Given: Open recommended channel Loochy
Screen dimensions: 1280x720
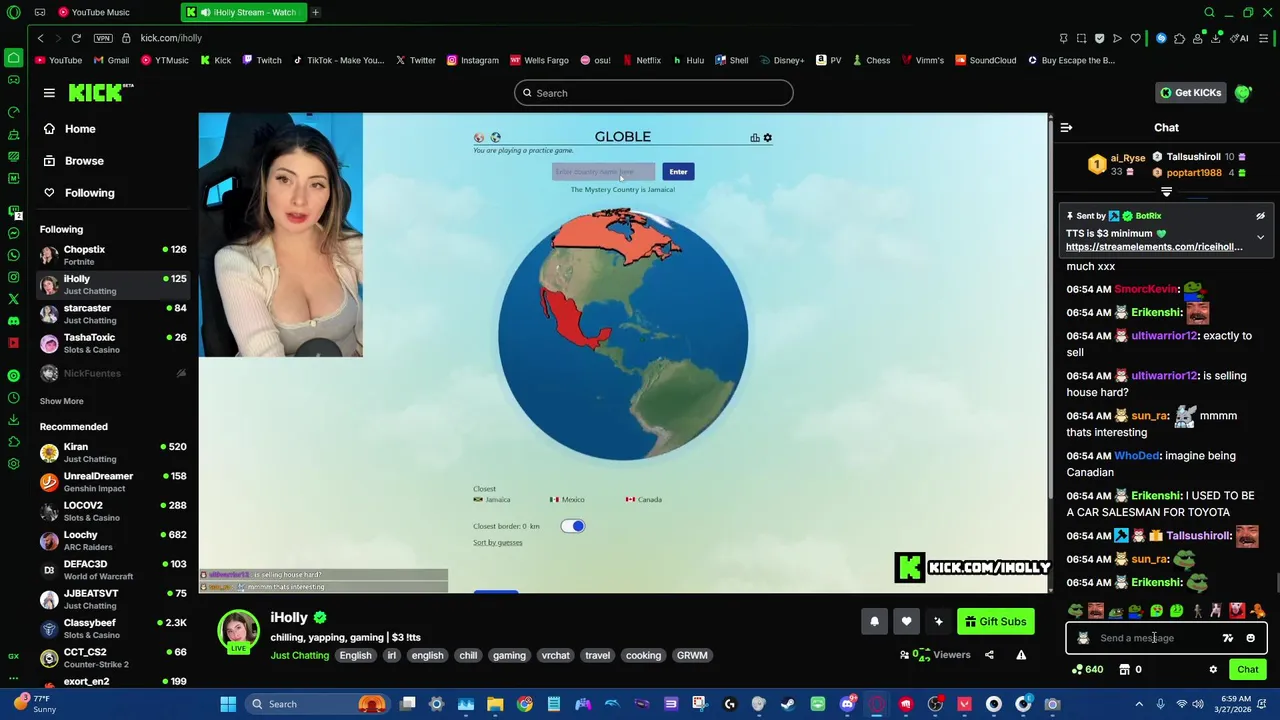Looking at the screenshot, I should pyautogui.click(x=113, y=541).
